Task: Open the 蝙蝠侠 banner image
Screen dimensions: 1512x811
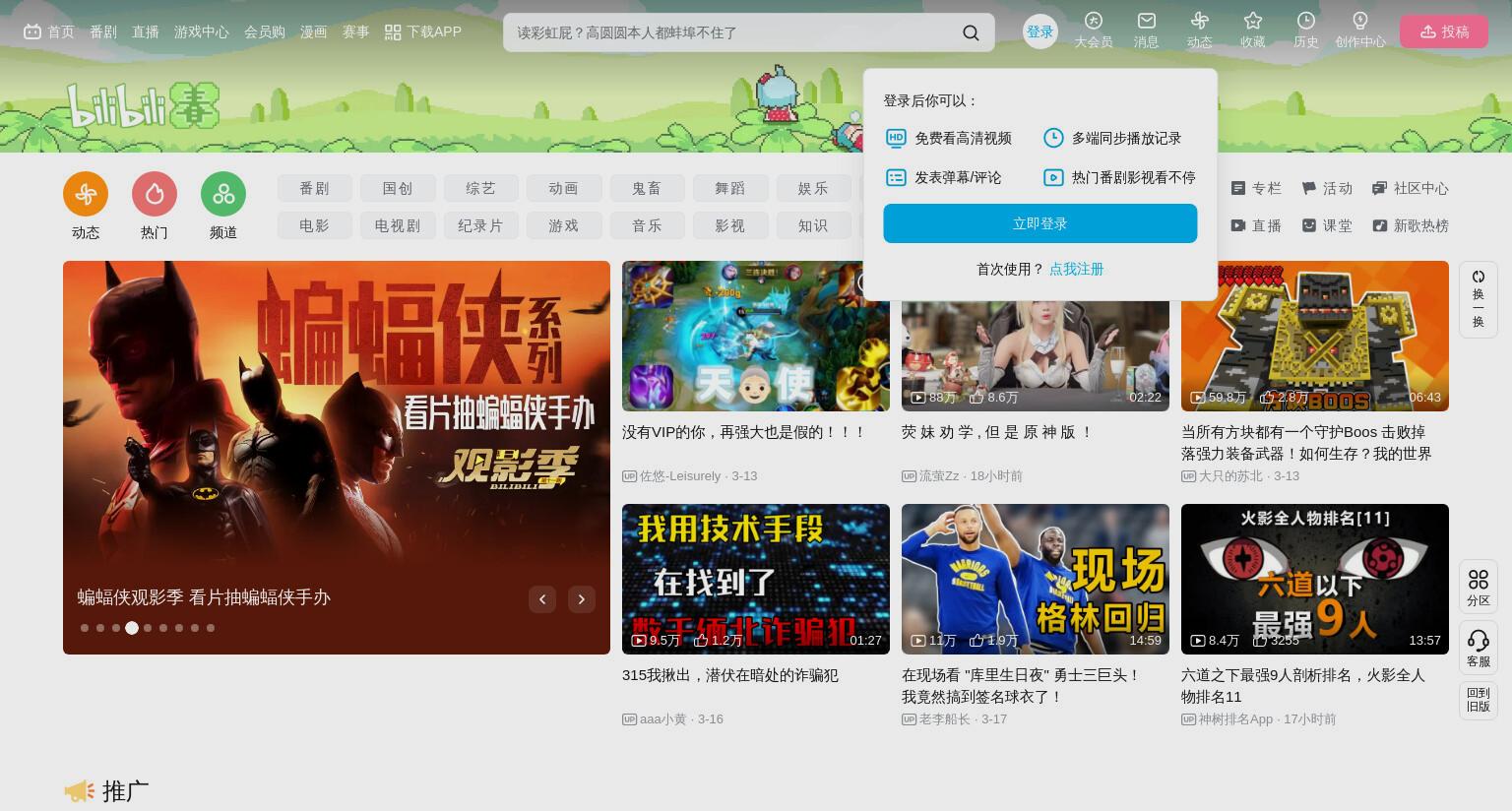Action: pos(337,458)
